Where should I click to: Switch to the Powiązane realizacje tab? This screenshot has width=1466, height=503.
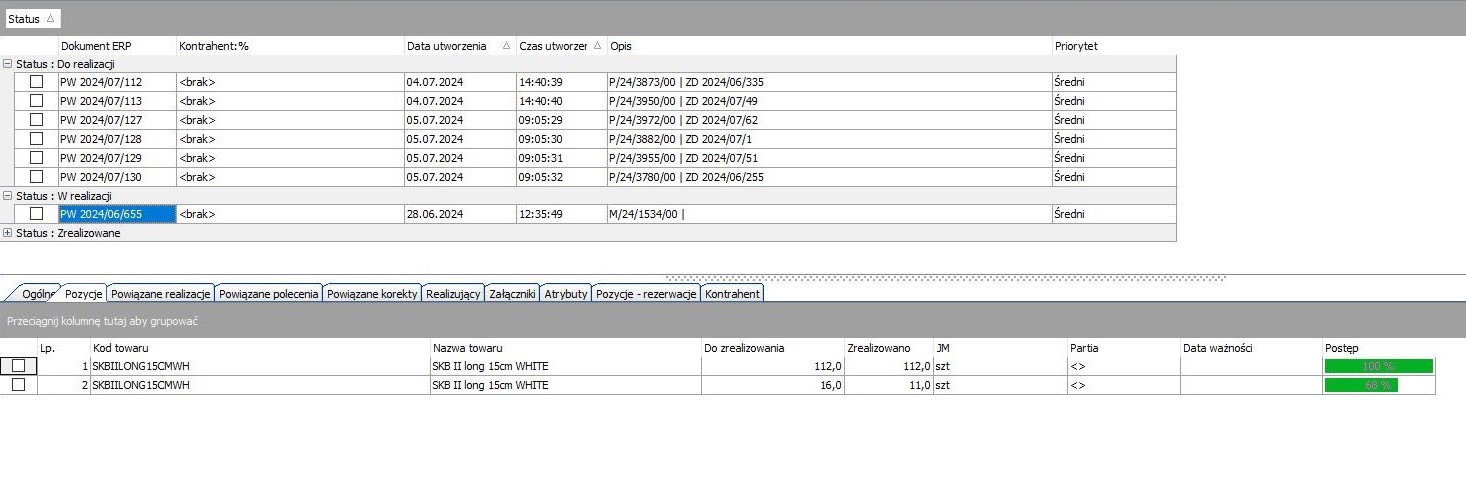tap(161, 294)
